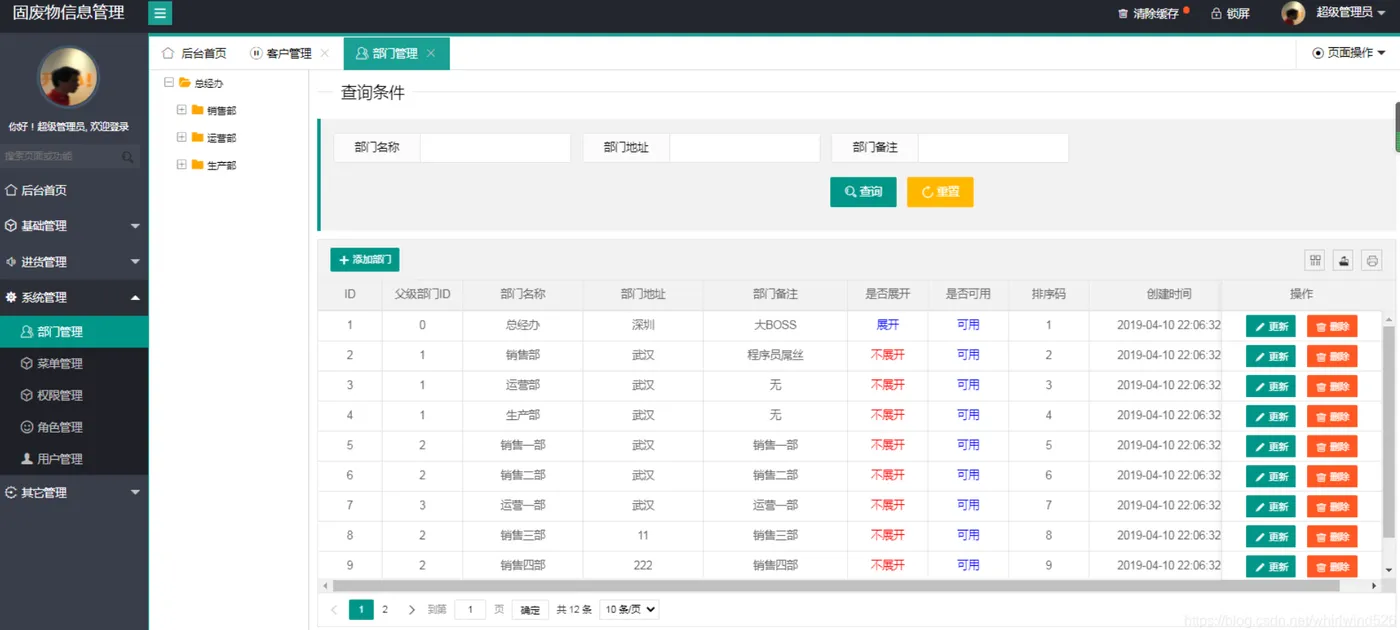Screen dimensions: 1400x630
Task: Click the 添加部门 button
Action: click(365, 260)
